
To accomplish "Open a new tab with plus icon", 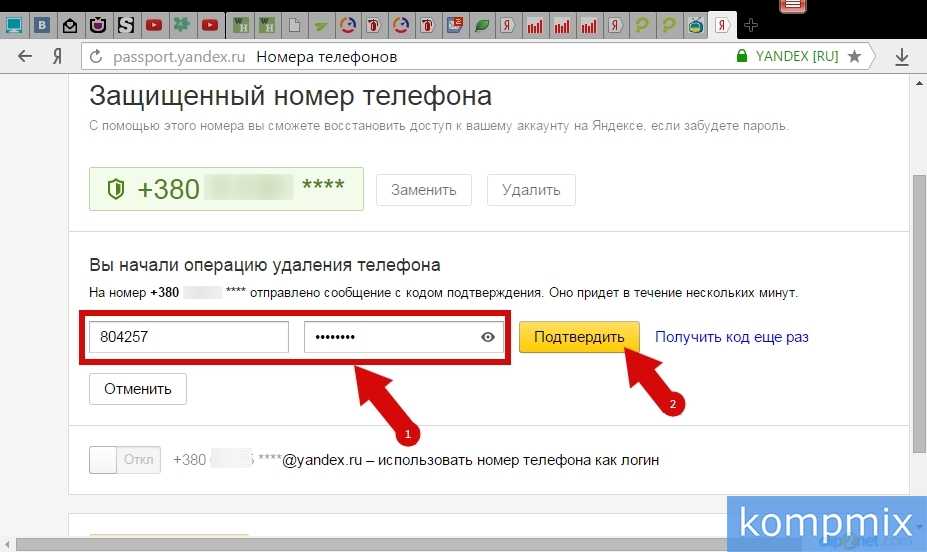I will (751, 25).
